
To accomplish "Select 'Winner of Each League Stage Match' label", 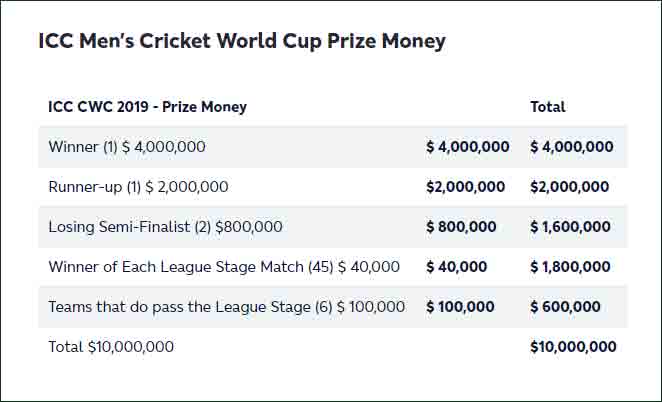I will 224,267.
